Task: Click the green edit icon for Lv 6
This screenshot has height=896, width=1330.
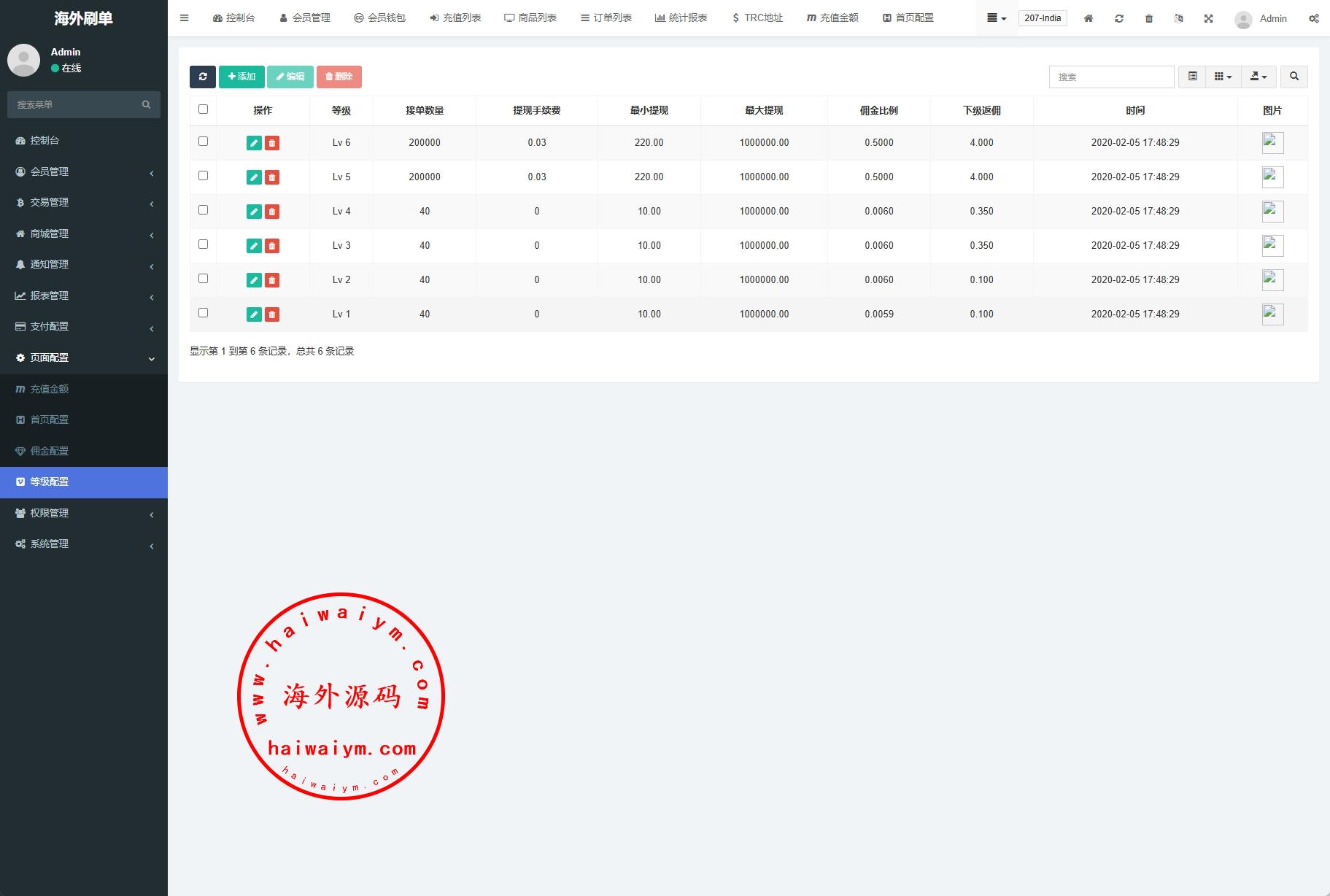Action: click(x=254, y=143)
